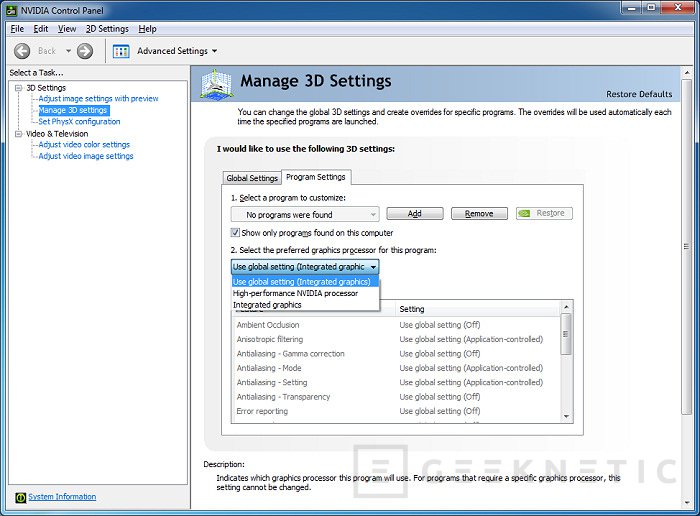This screenshot has height=516, width=700.
Task: Click the NVIDIA Control Panel title icon
Action: click(12, 10)
